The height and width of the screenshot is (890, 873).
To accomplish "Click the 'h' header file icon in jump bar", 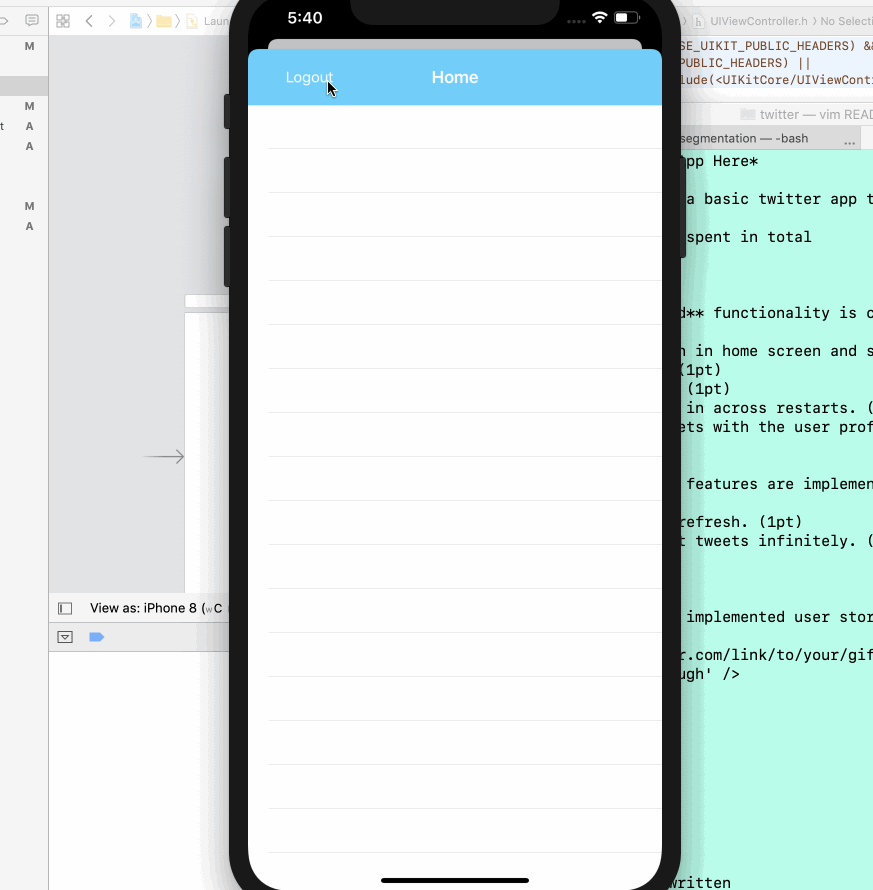I will click(699, 21).
